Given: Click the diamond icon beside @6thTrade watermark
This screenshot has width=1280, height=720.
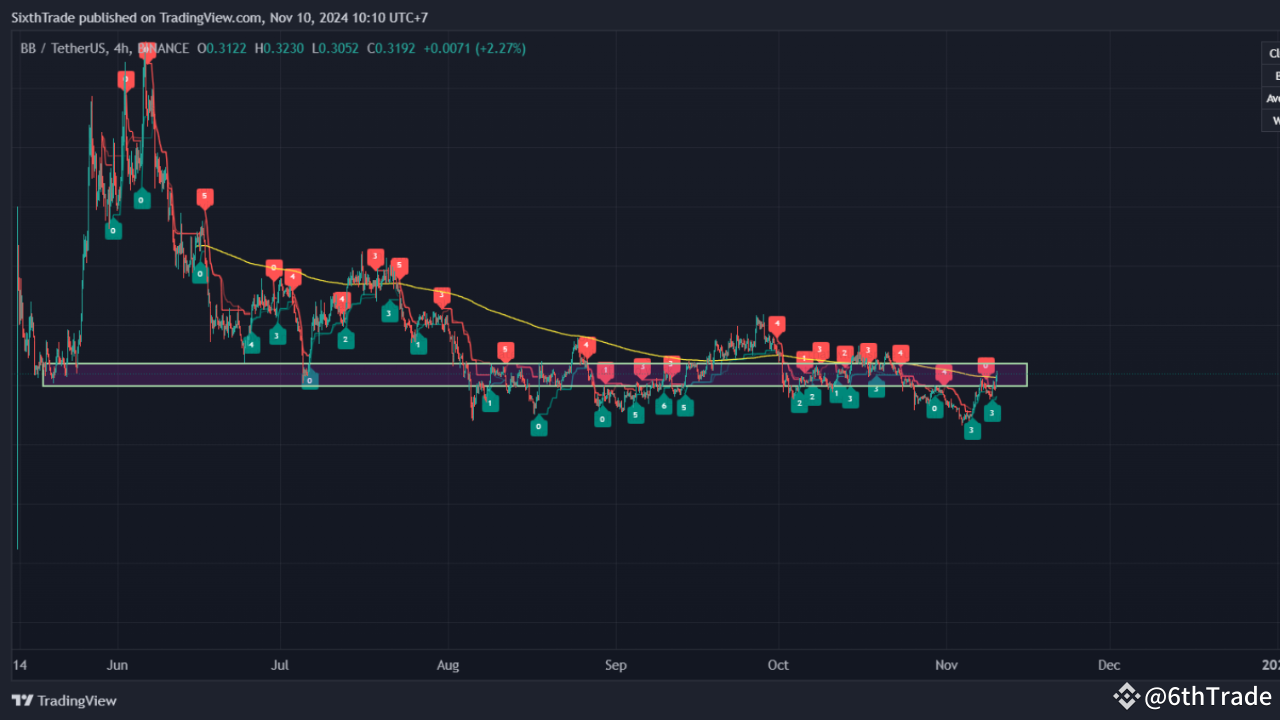Looking at the screenshot, I should click(1127, 696).
